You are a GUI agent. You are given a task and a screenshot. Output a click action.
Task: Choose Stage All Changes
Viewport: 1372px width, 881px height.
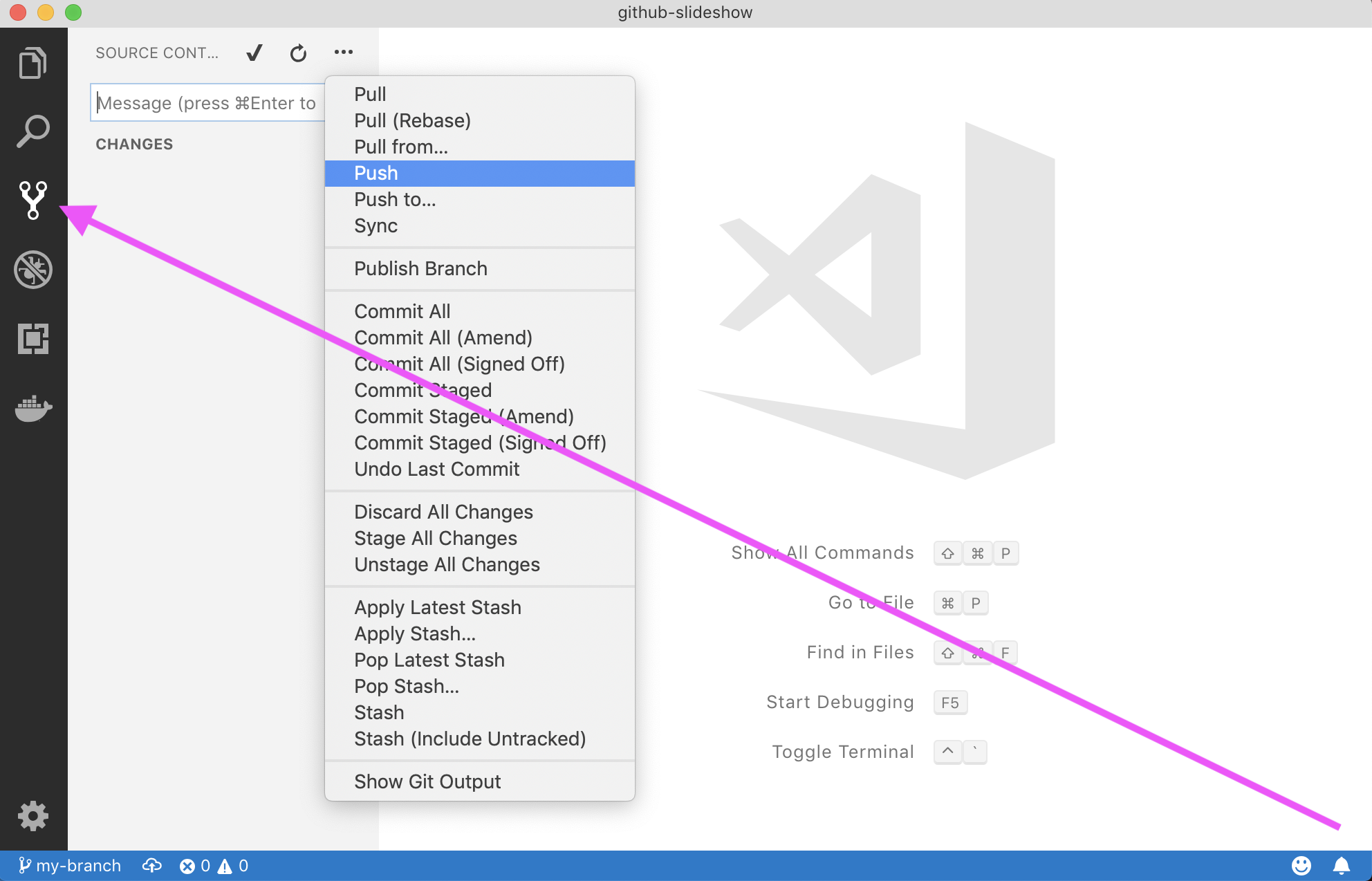[480, 538]
